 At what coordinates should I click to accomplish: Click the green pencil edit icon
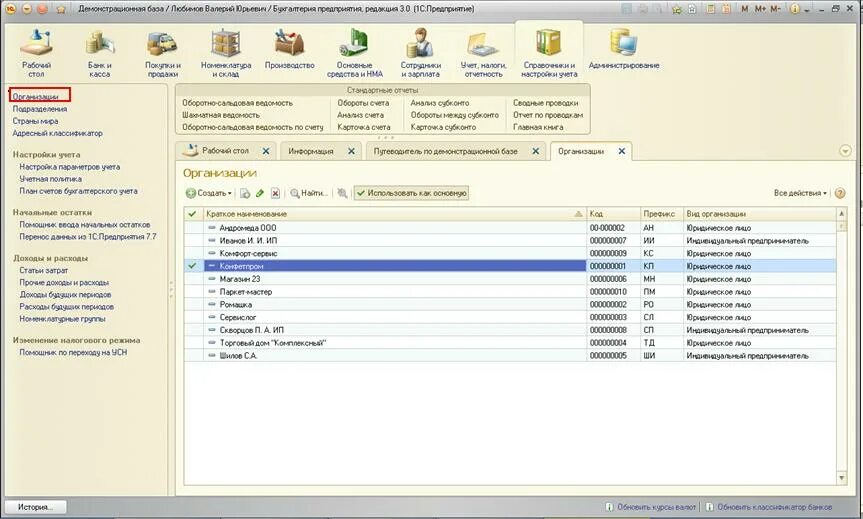click(260, 193)
